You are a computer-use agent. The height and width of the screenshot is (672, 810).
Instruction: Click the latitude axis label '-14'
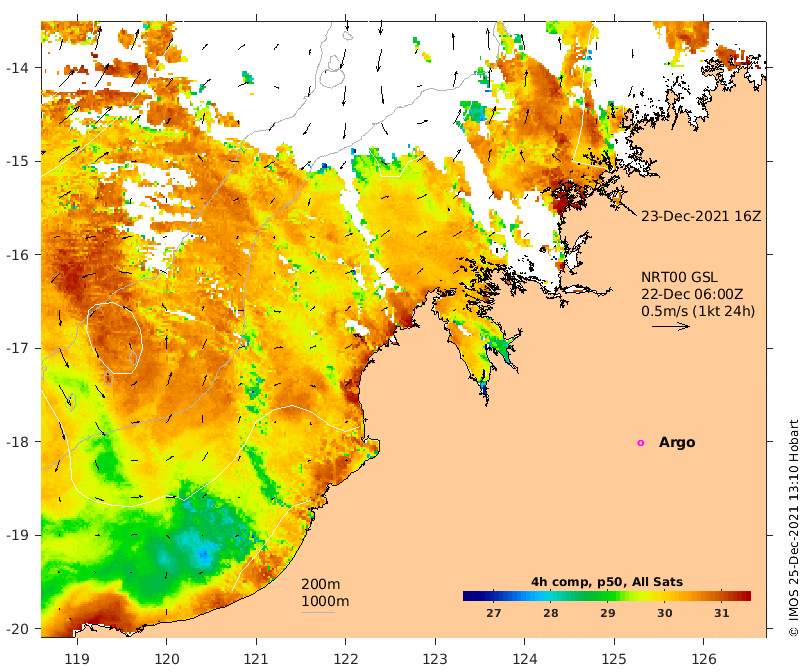pos(17,68)
